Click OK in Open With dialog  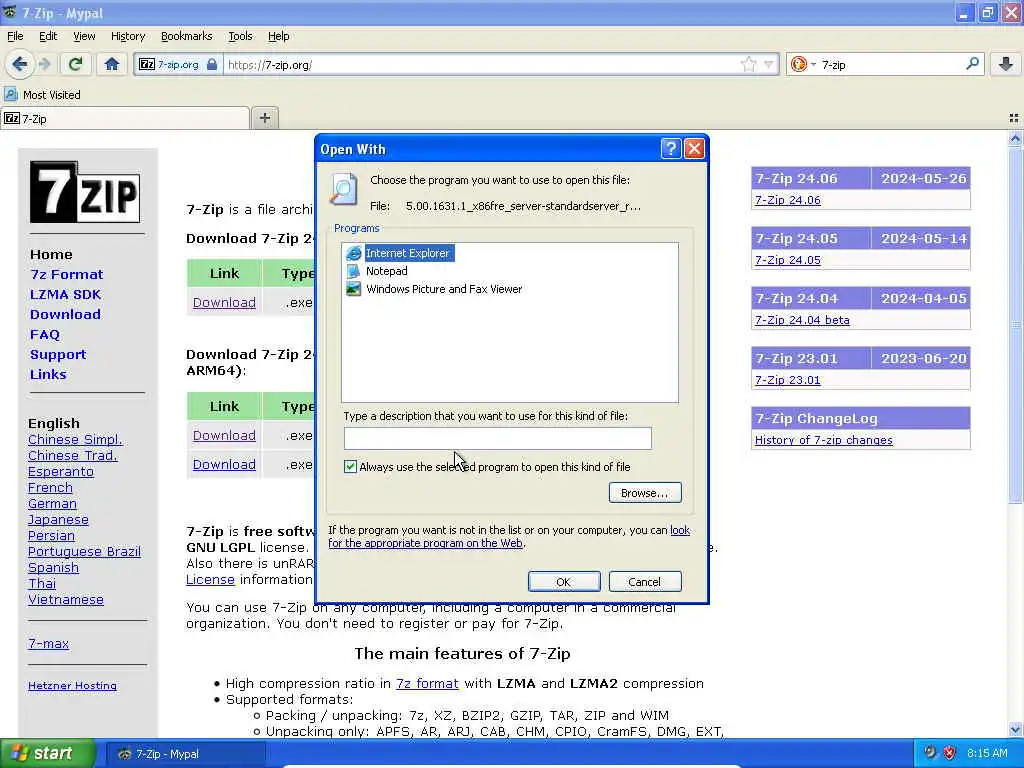click(x=564, y=581)
